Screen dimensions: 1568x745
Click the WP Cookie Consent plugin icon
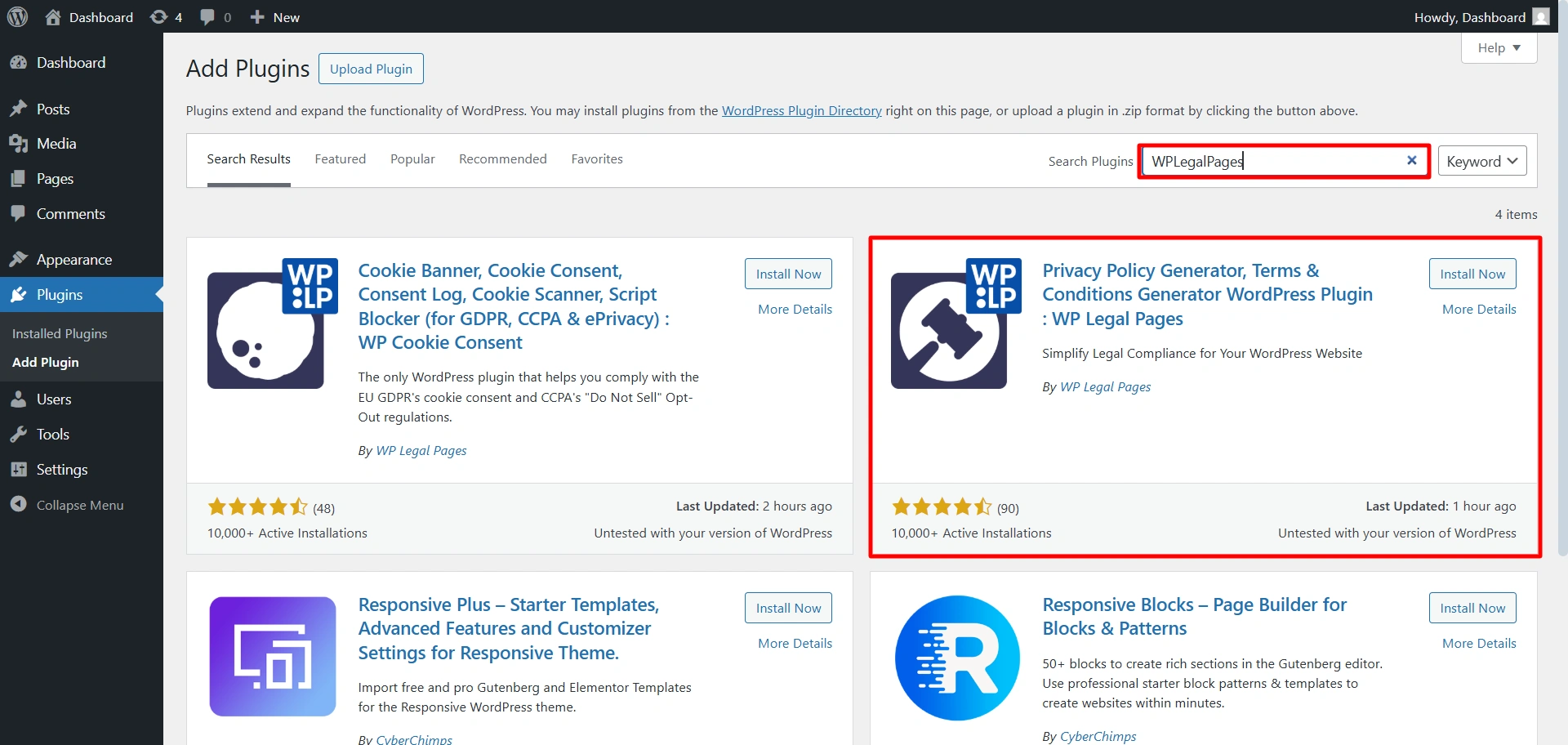272,323
